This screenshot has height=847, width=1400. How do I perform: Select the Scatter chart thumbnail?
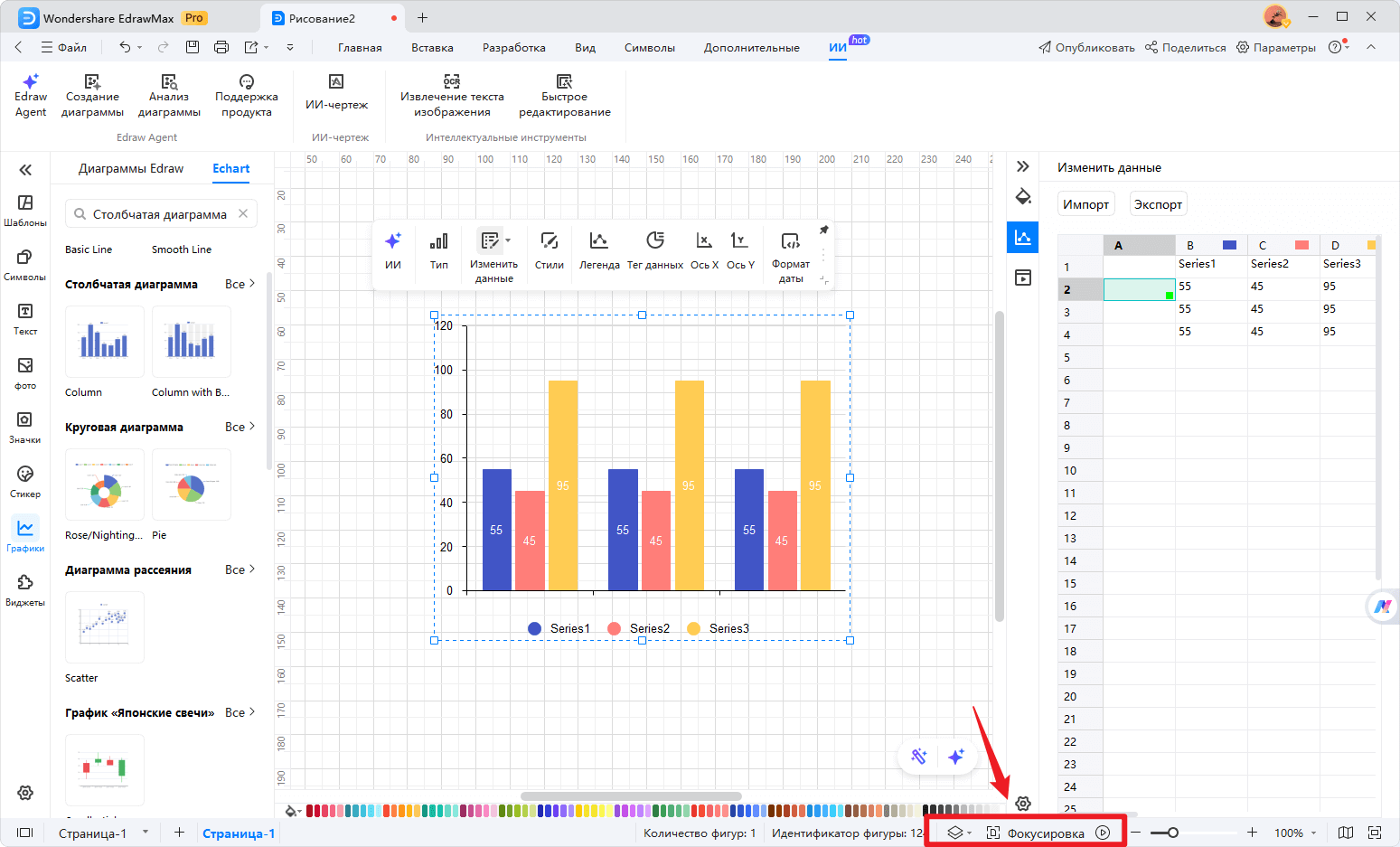click(105, 626)
